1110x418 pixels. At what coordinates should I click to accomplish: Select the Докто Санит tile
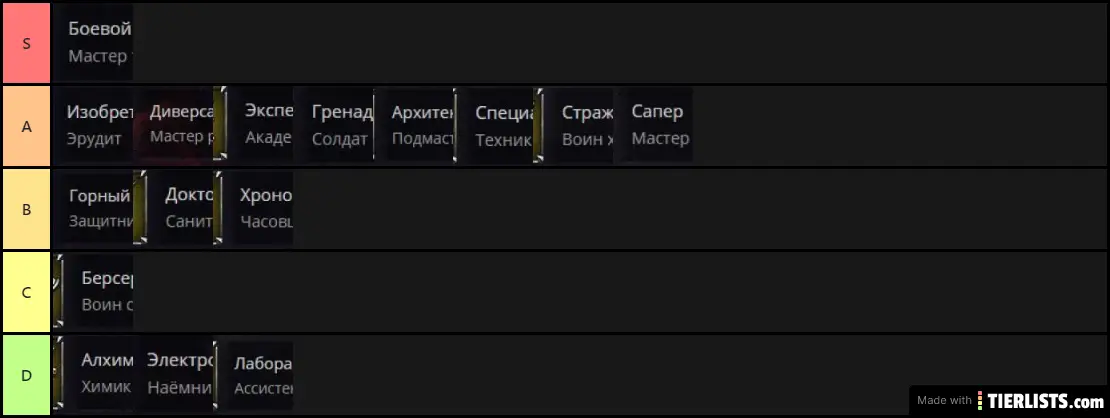[173, 208]
